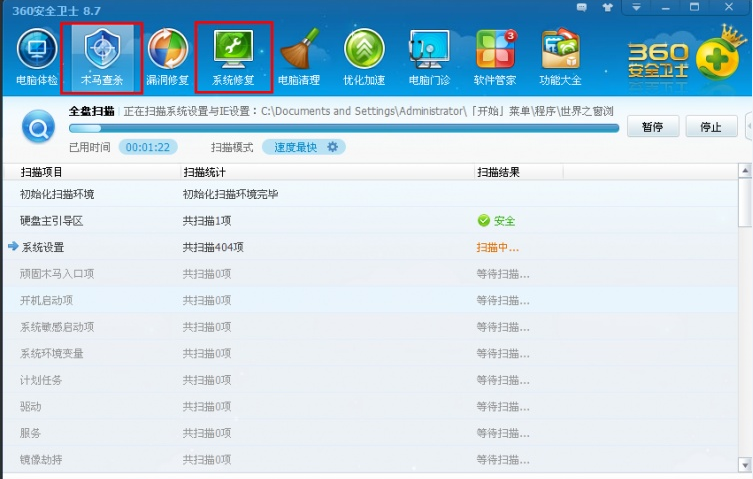753x479 pixels.
Task: Click the feedback speech bubble icon
Action: (582, 8)
